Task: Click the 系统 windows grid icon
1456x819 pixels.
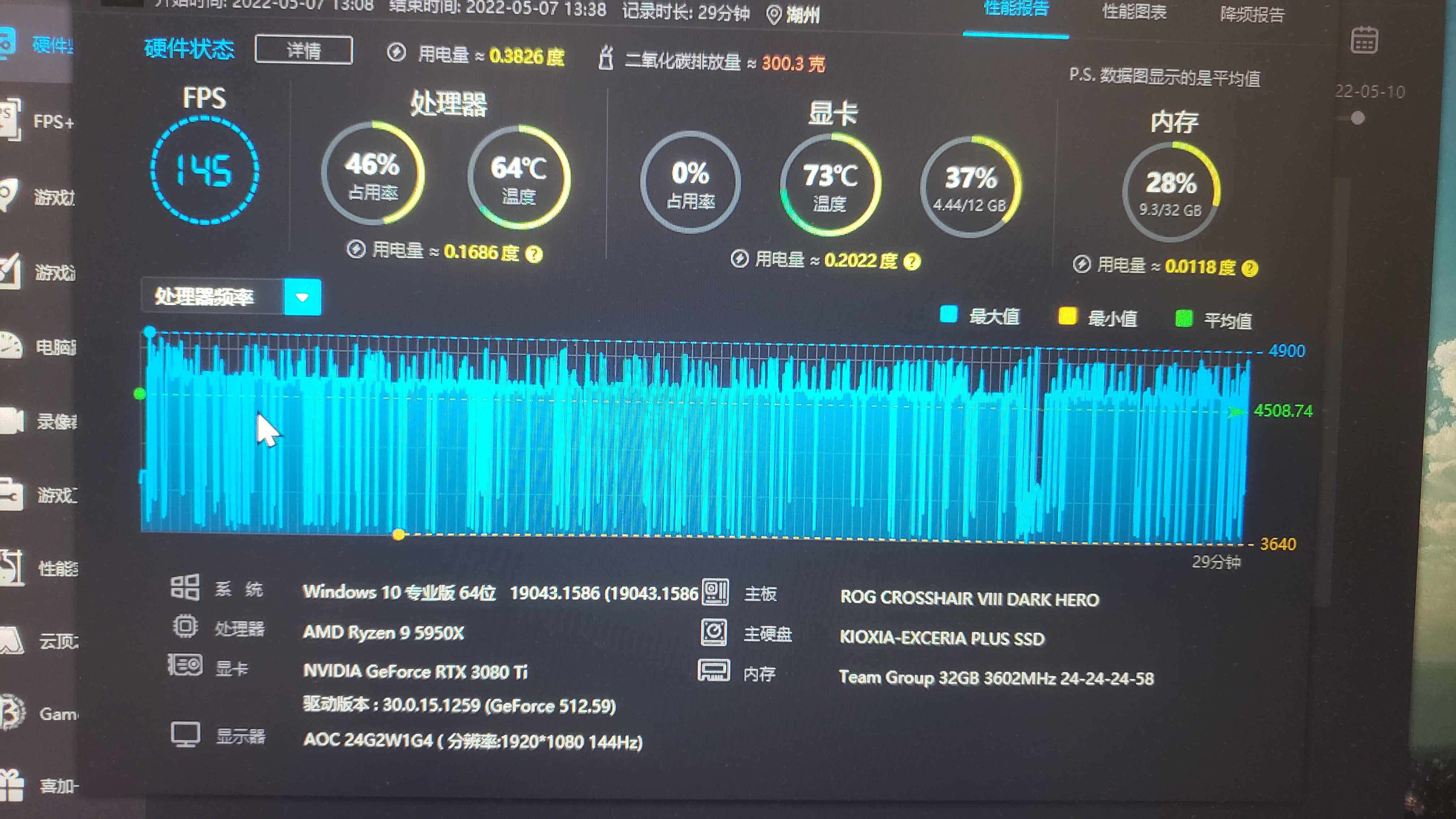Action: point(185,587)
